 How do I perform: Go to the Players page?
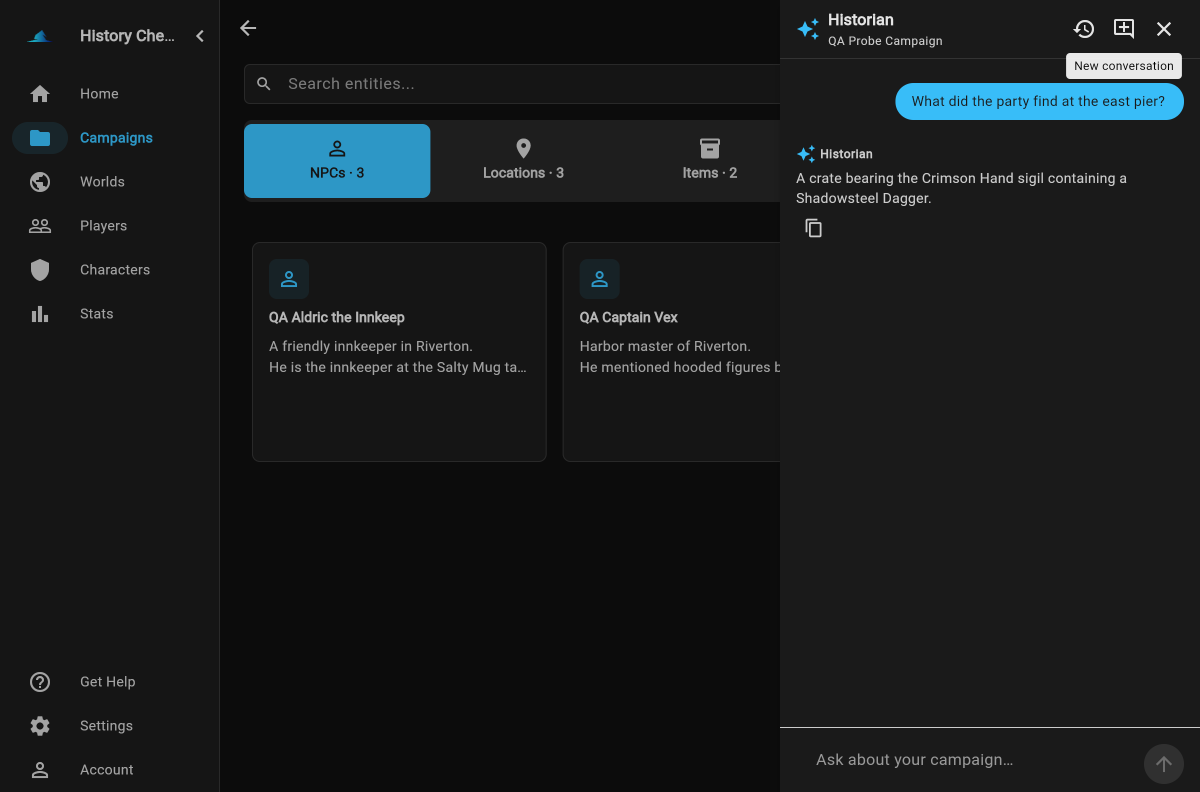[109, 226]
